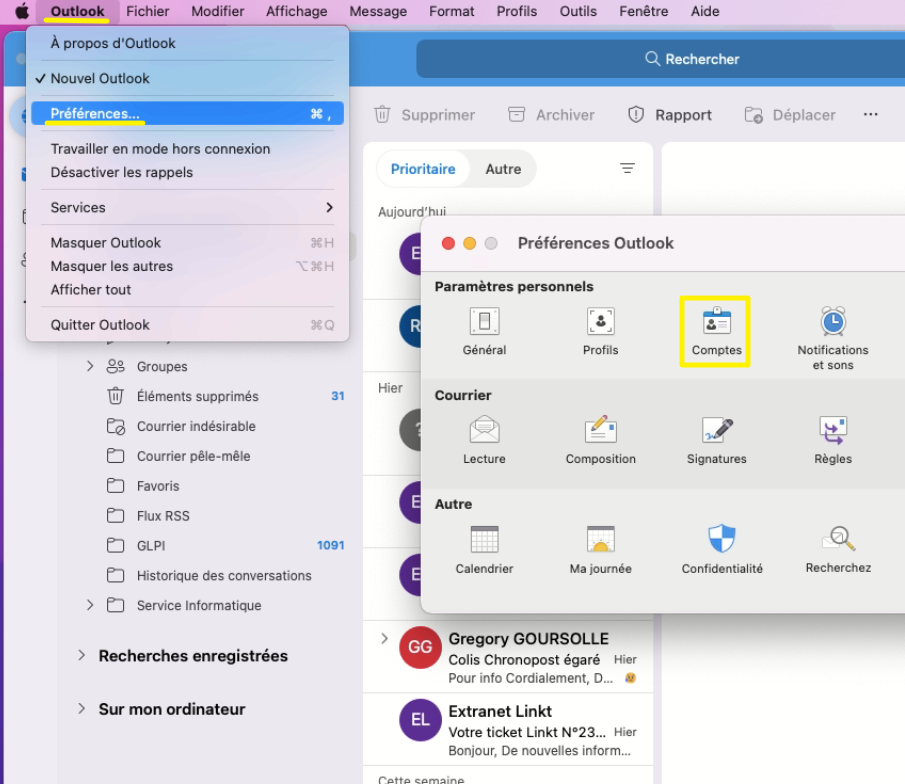The width and height of the screenshot is (905, 784).
Task: Open the Fichier menu
Action: (x=148, y=11)
